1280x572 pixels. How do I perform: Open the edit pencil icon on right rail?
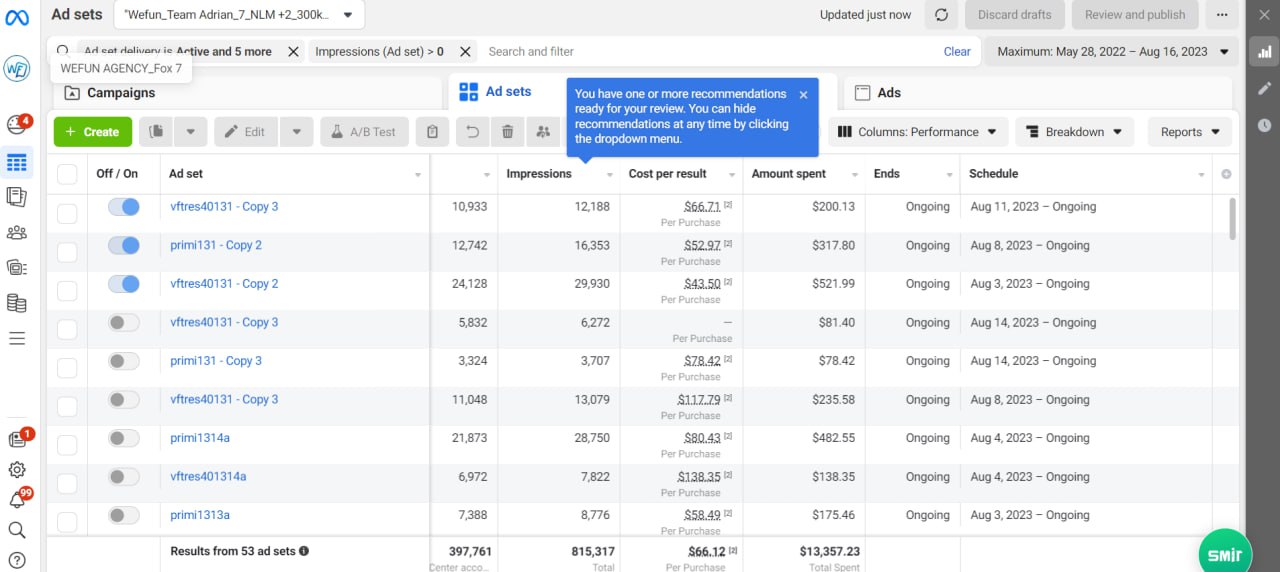pyautogui.click(x=1264, y=88)
